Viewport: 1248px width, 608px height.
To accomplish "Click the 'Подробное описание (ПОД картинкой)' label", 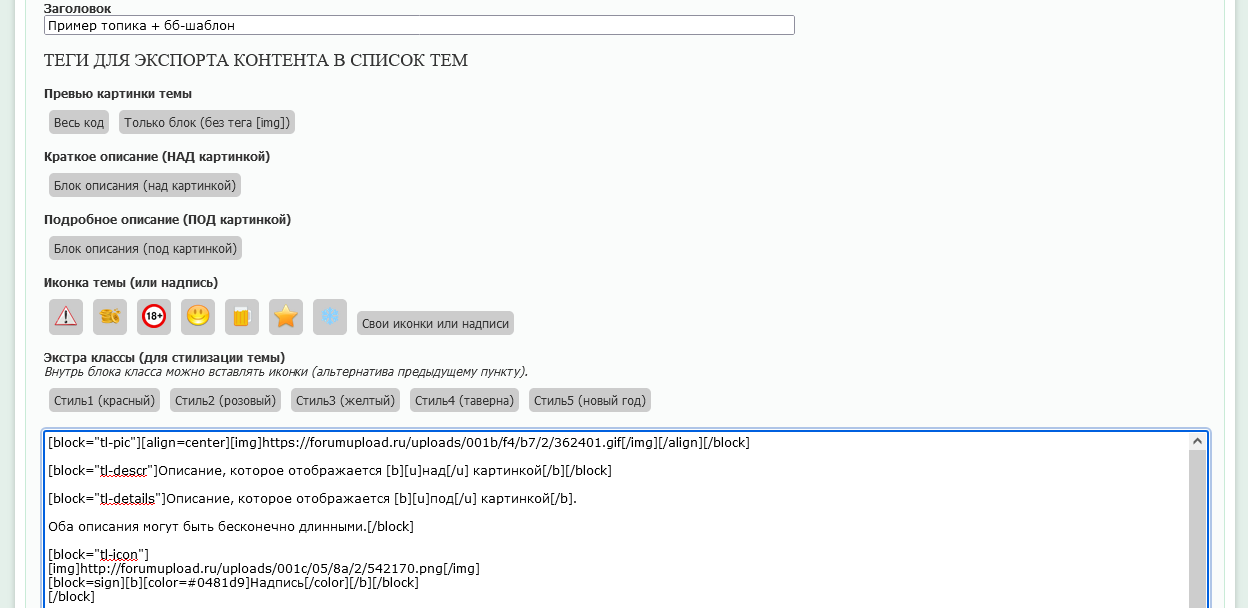I will point(168,219).
